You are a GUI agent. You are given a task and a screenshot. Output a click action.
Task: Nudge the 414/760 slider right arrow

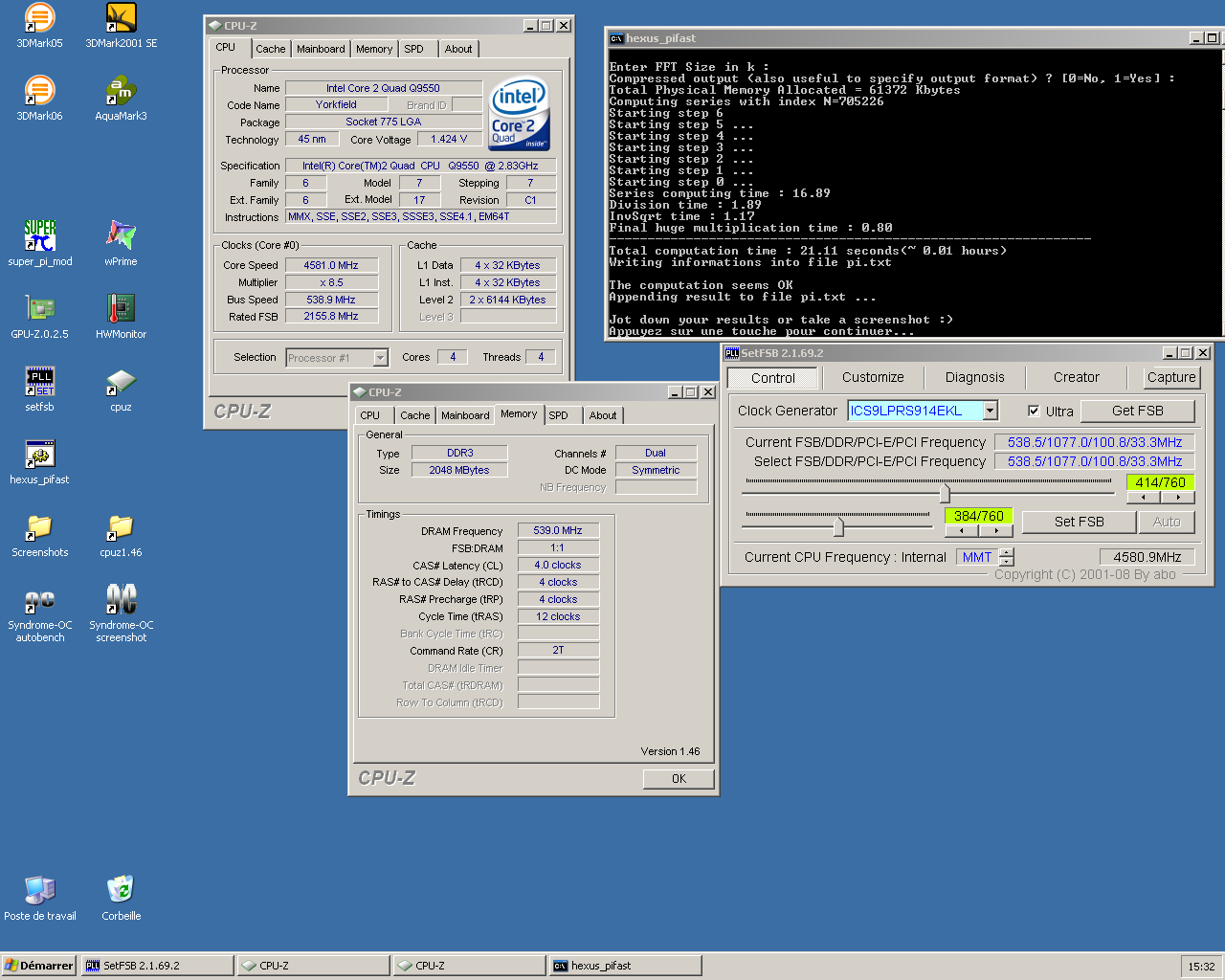[x=1178, y=498]
